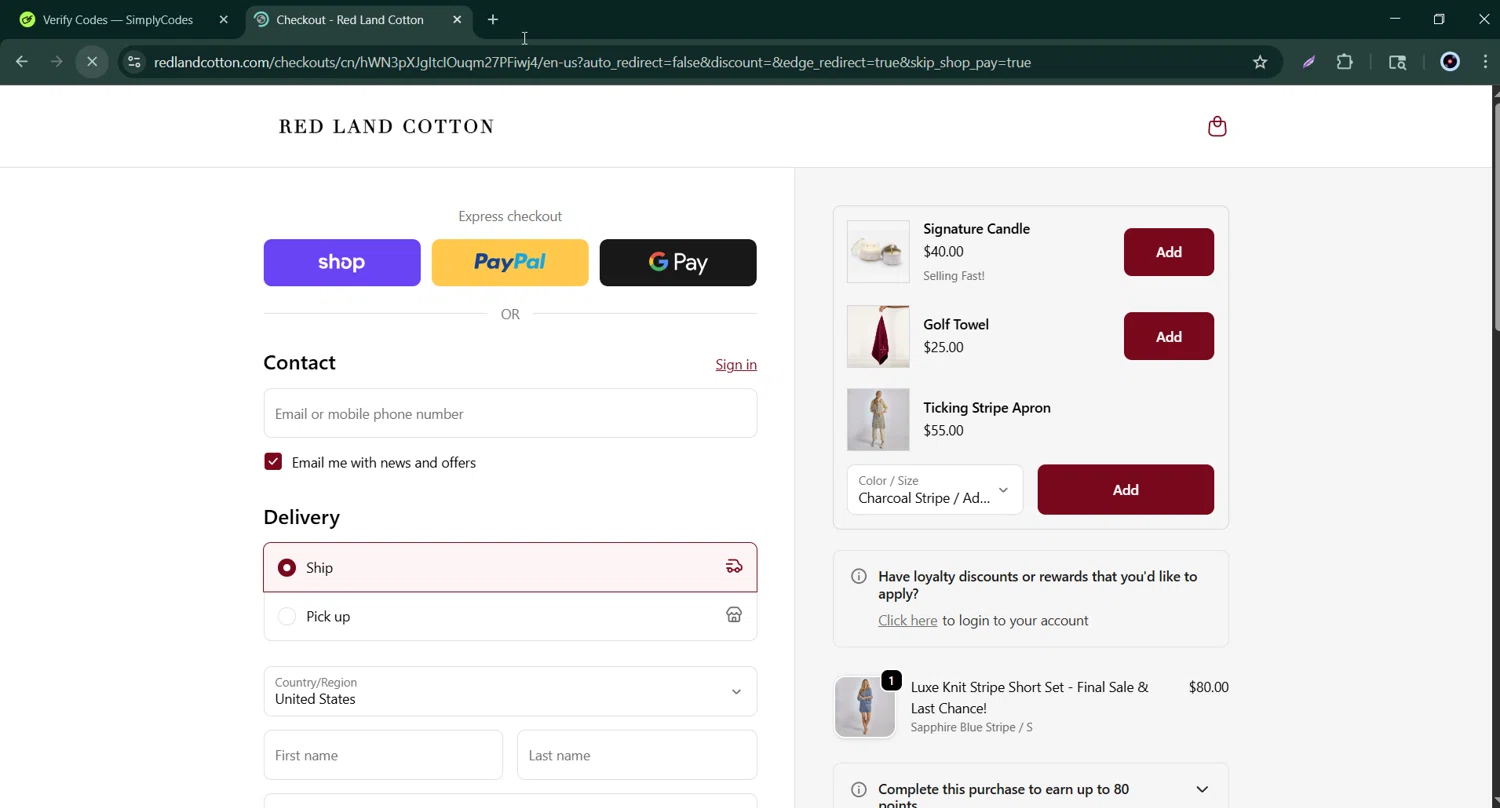Add Ticking Stripe Apron to order

(1126, 489)
